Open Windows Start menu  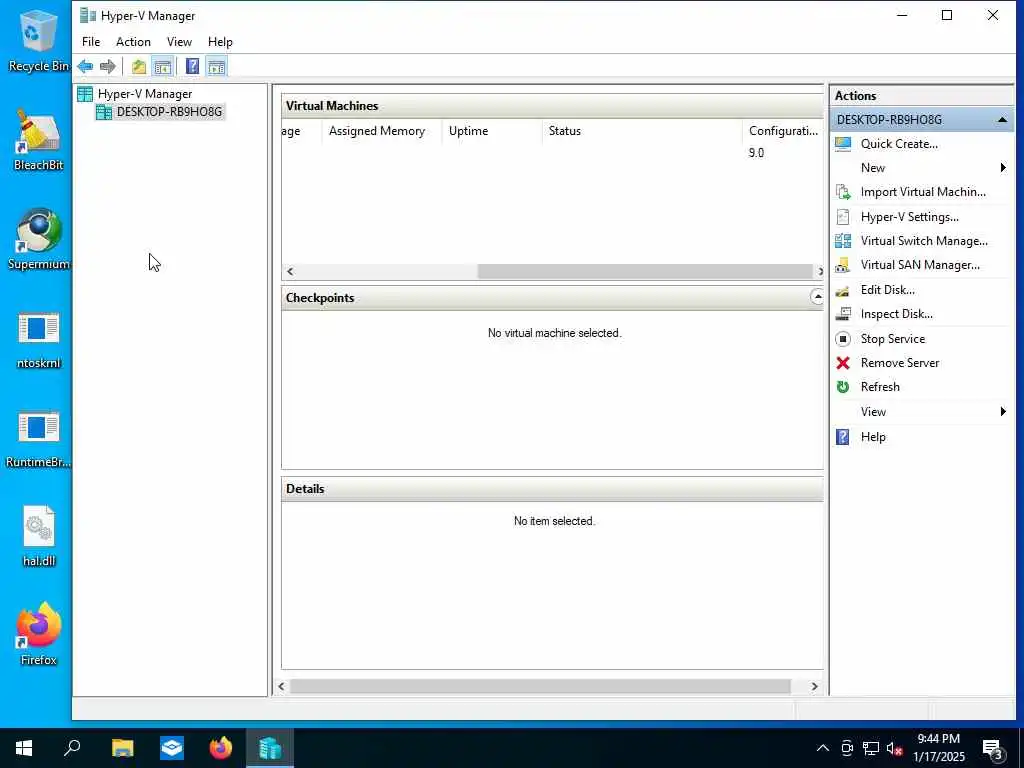pyautogui.click(x=24, y=748)
